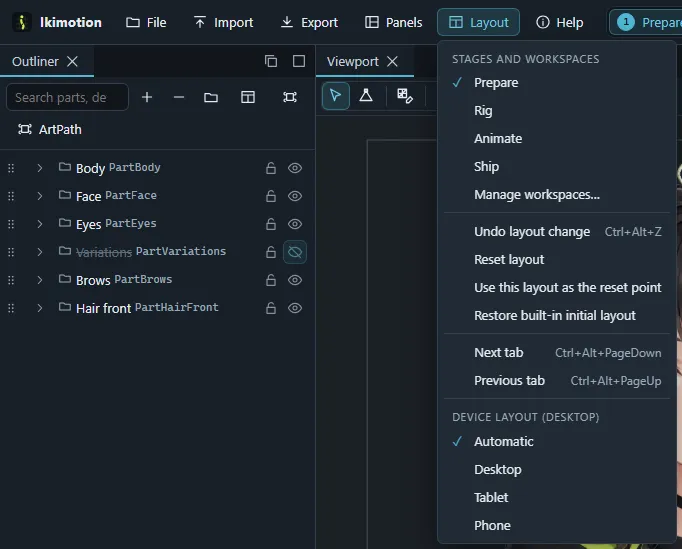Viewport: 682px width, 549px height.
Task: Select the cone-shaped tool in Viewport toolbar
Action: (366, 96)
